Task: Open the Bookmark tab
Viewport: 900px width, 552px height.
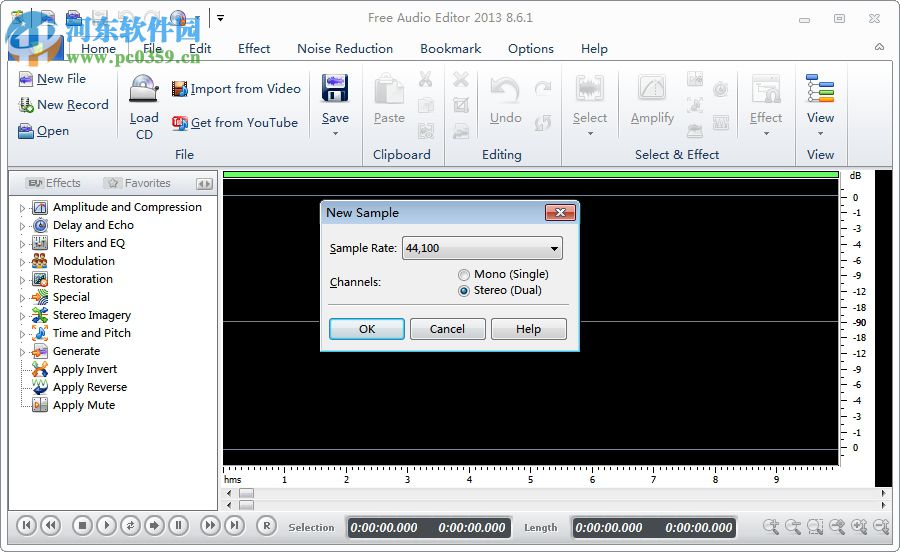Action: click(x=451, y=49)
